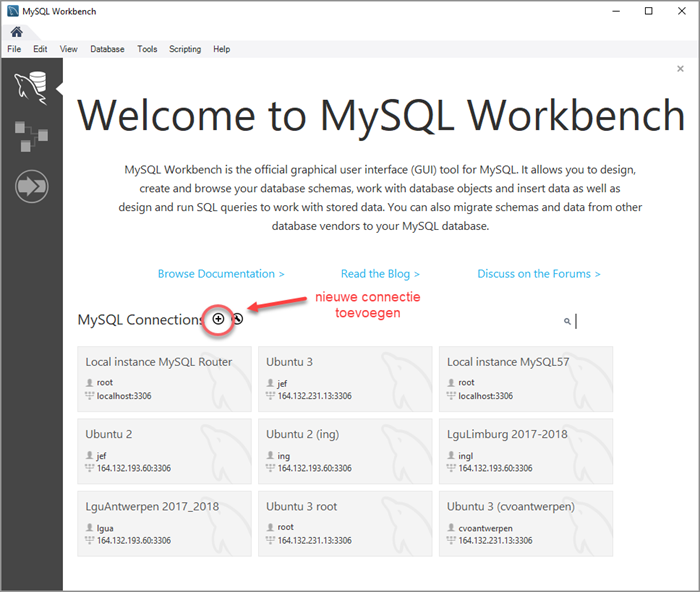The height and width of the screenshot is (592, 700).
Task: Focus the connections search field
Action: pos(594,321)
